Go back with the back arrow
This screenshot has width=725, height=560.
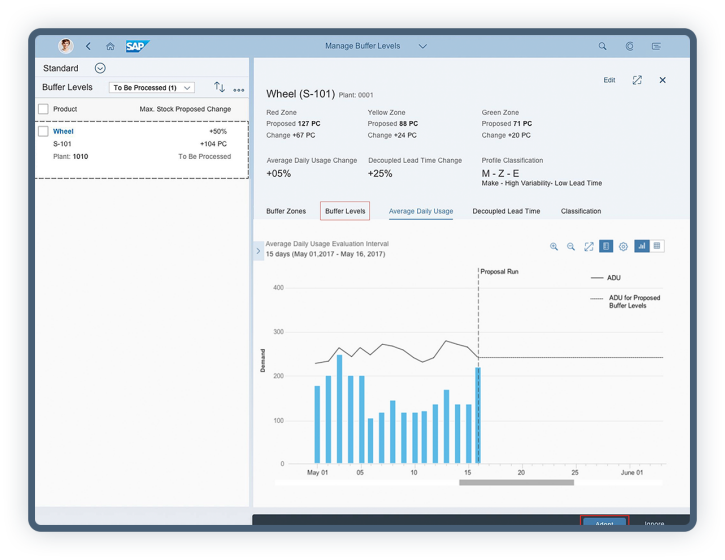pyautogui.click(x=88, y=46)
